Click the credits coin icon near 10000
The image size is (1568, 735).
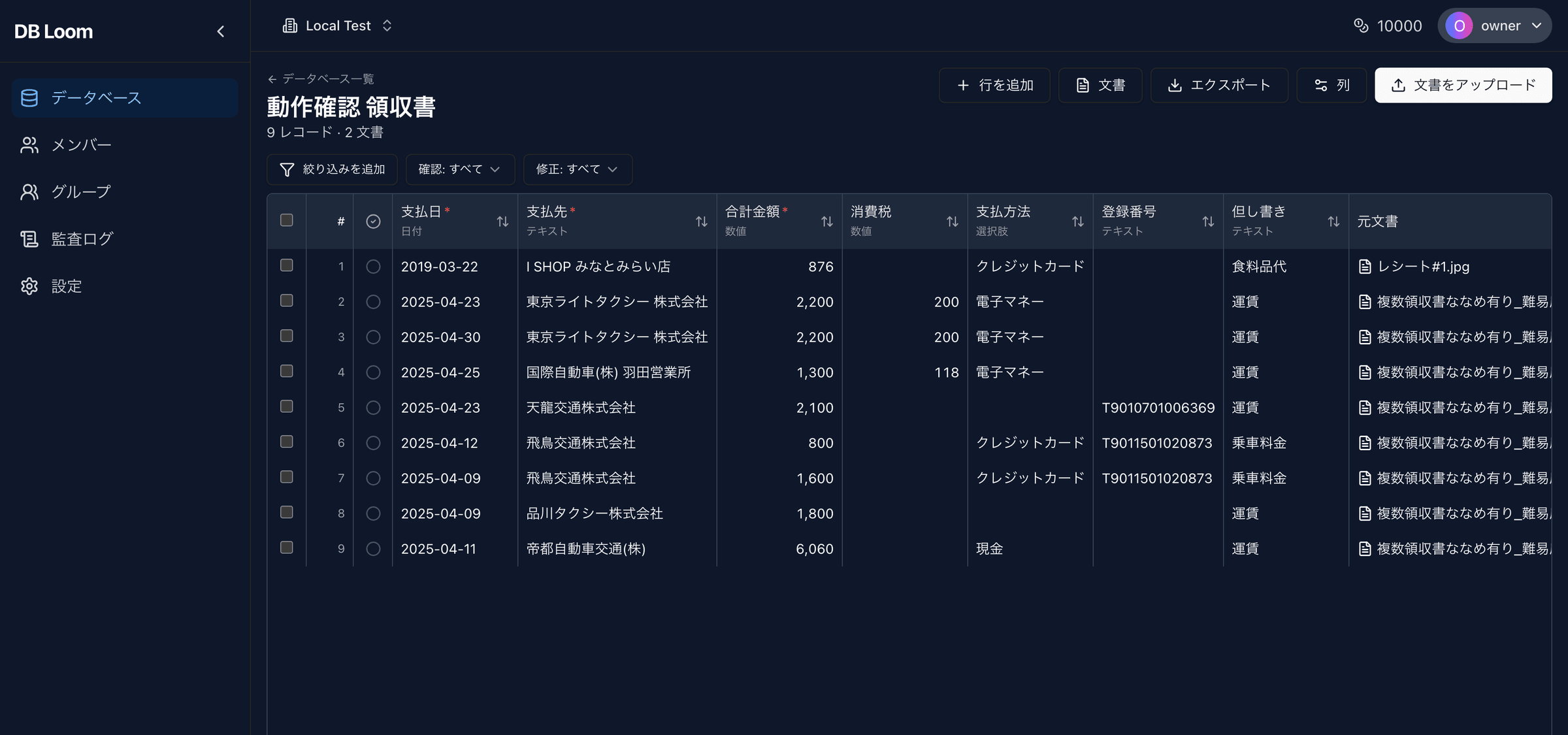tap(1361, 25)
